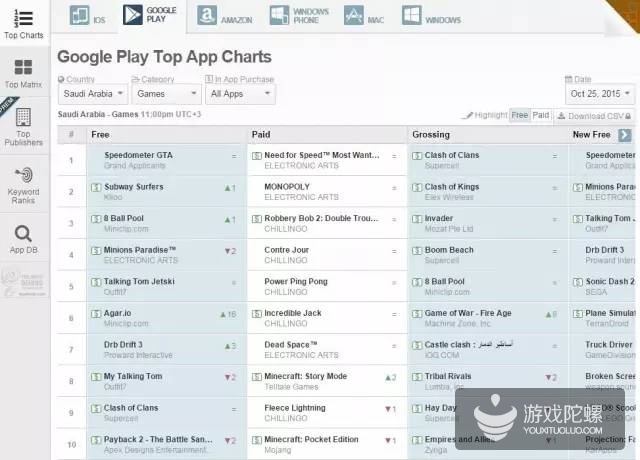Expand next columns arrow beside New Free

coord(624,135)
